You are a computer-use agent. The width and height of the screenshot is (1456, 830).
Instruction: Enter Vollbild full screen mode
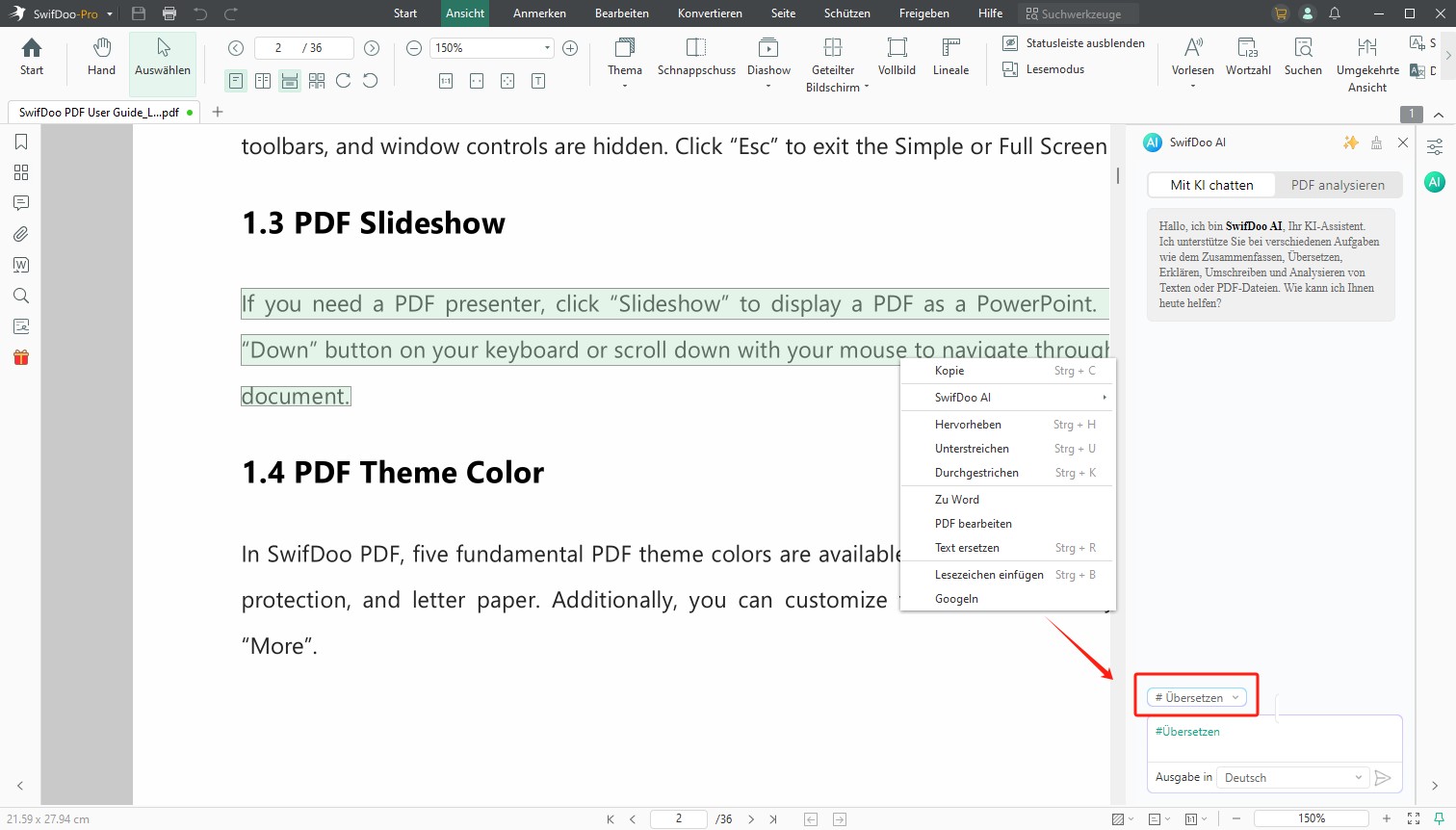point(897,58)
